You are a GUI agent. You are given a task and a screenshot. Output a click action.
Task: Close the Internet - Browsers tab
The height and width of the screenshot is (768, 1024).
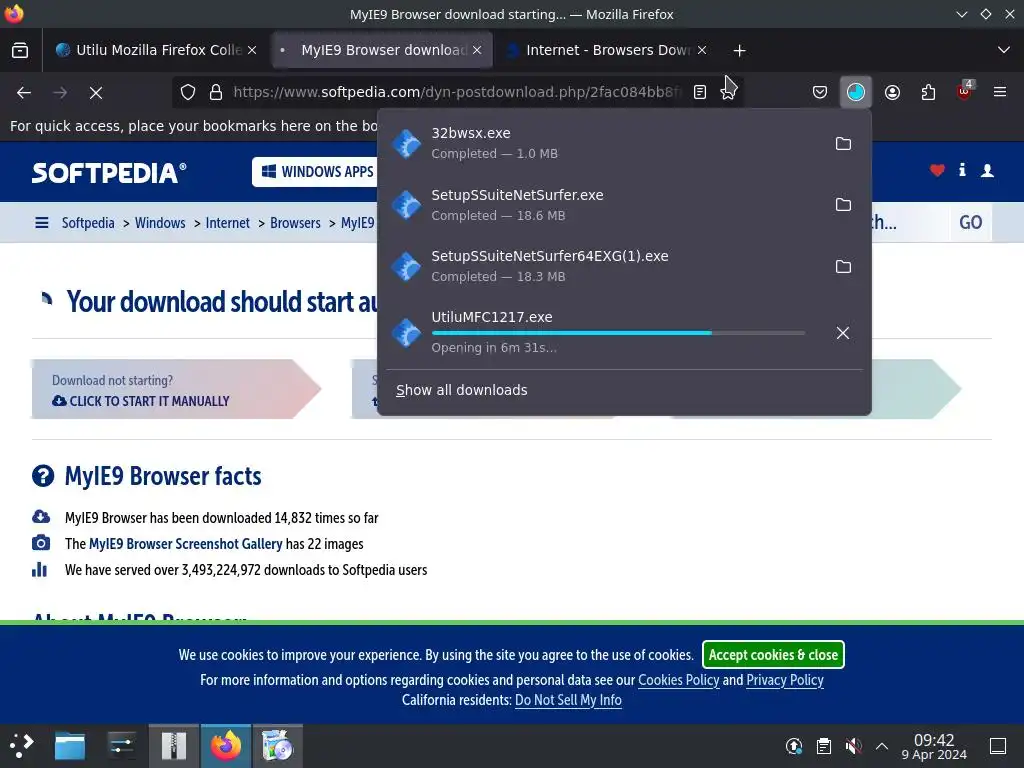click(701, 50)
